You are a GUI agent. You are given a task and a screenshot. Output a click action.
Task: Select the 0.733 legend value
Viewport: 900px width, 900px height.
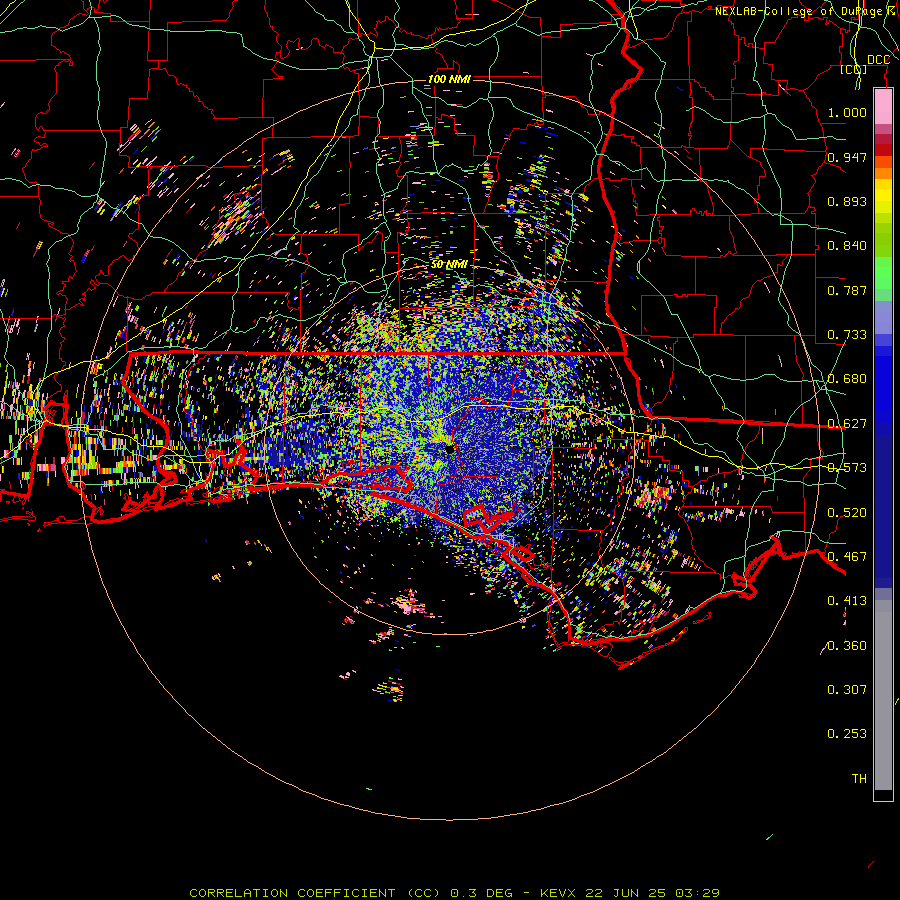(847, 335)
